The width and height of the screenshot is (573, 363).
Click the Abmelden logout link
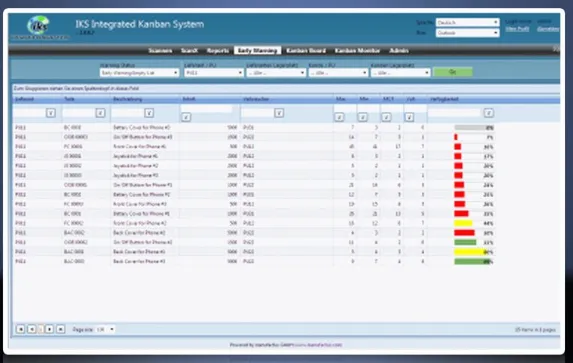(x=548, y=29)
